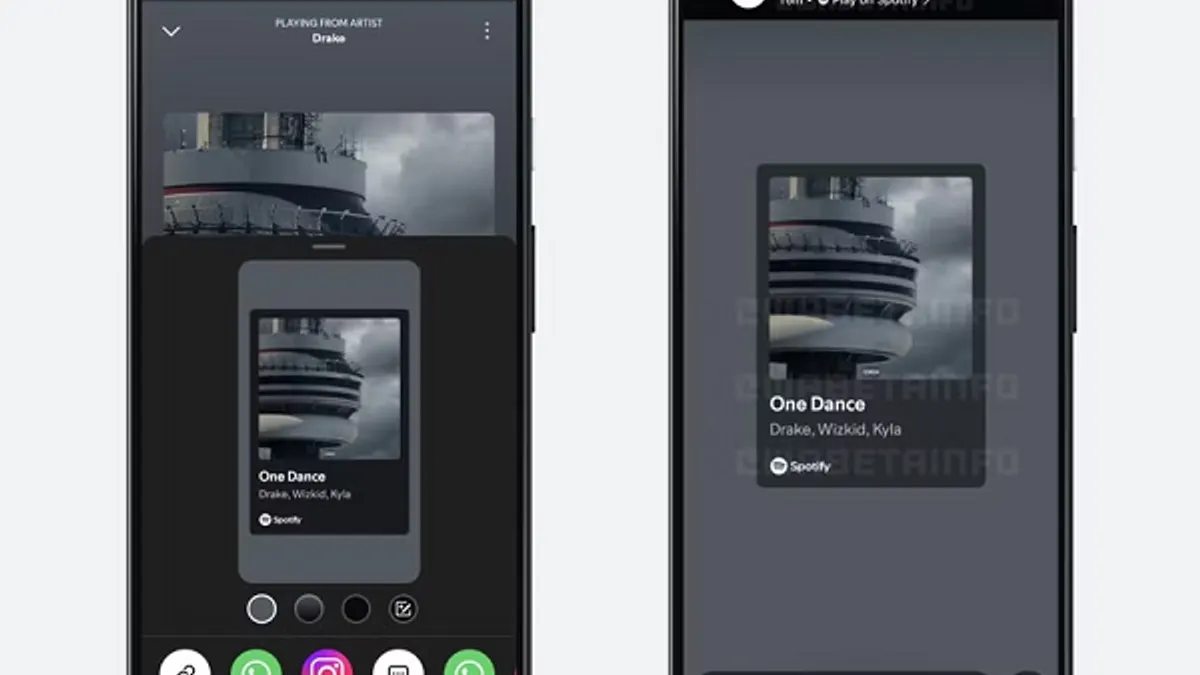Select the gray background color swatch
The height and width of the screenshot is (675, 1200).
[262, 609]
